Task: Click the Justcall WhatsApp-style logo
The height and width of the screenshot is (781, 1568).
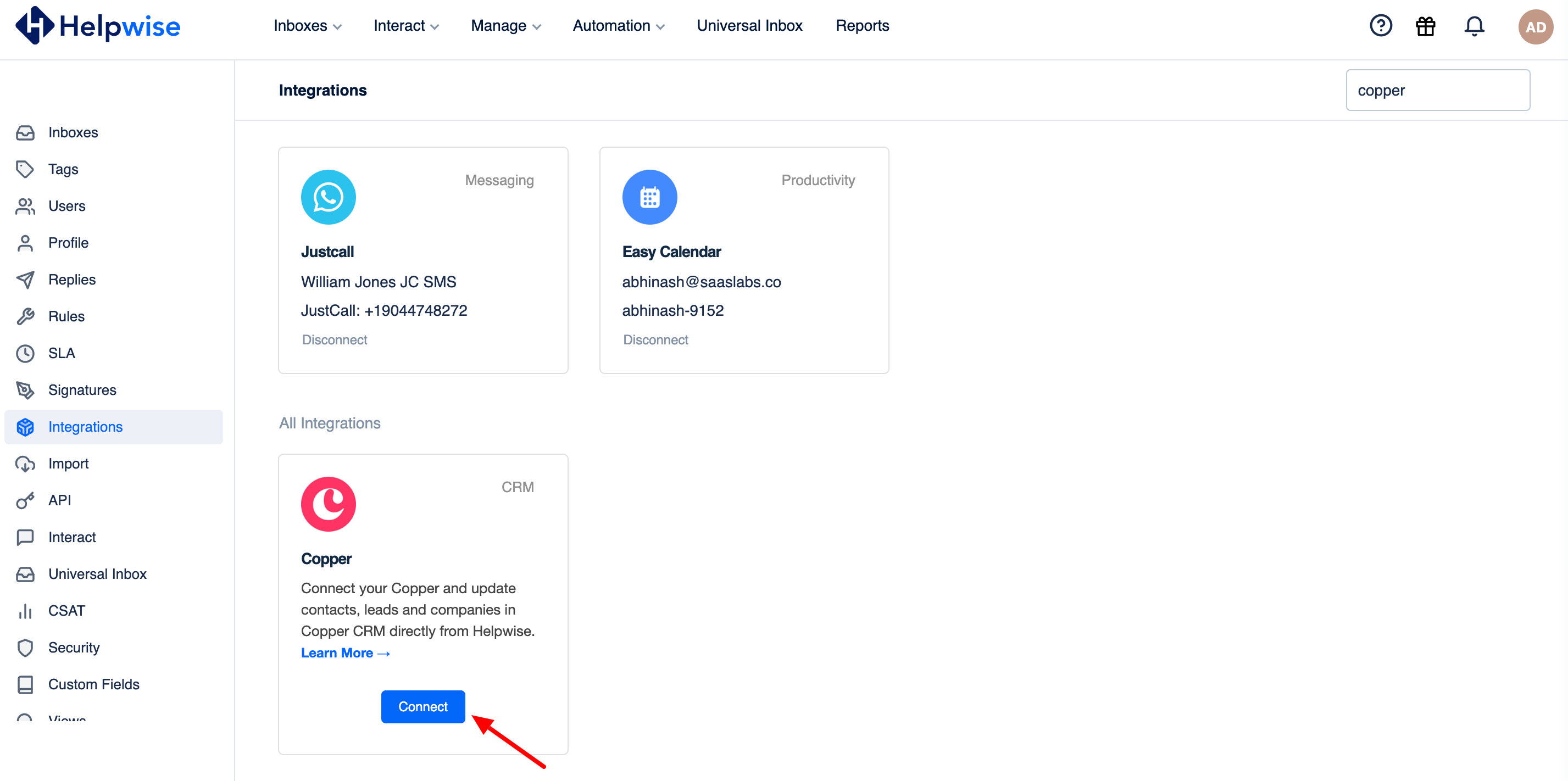Action: pos(328,197)
